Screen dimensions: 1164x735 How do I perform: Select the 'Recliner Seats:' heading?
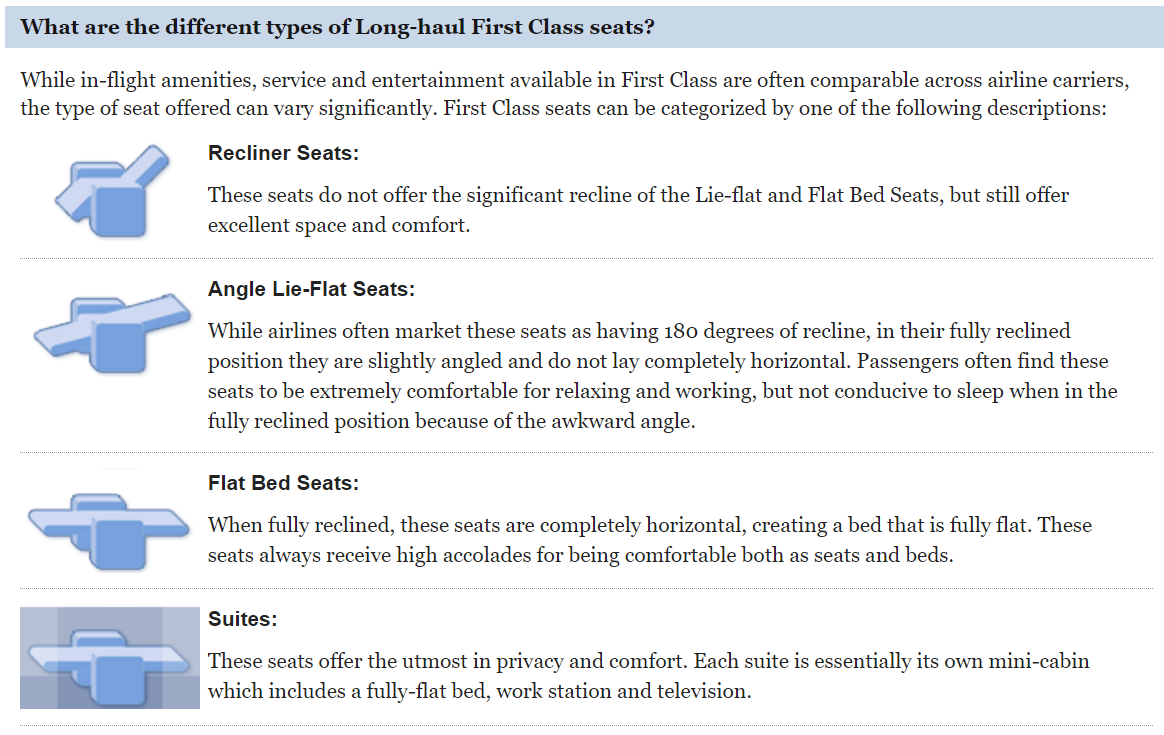283,153
